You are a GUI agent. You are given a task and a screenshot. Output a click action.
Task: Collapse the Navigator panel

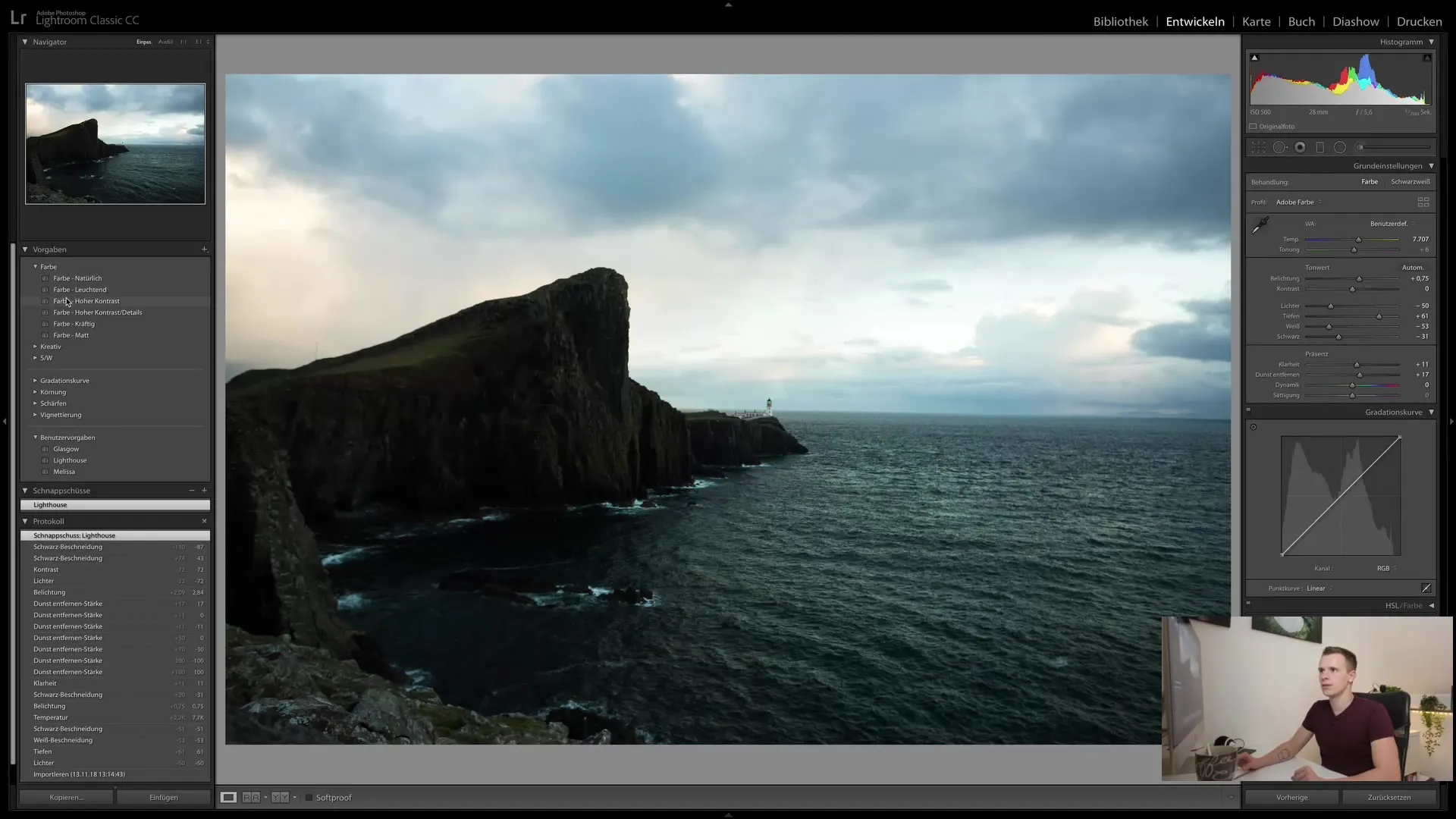click(25, 42)
